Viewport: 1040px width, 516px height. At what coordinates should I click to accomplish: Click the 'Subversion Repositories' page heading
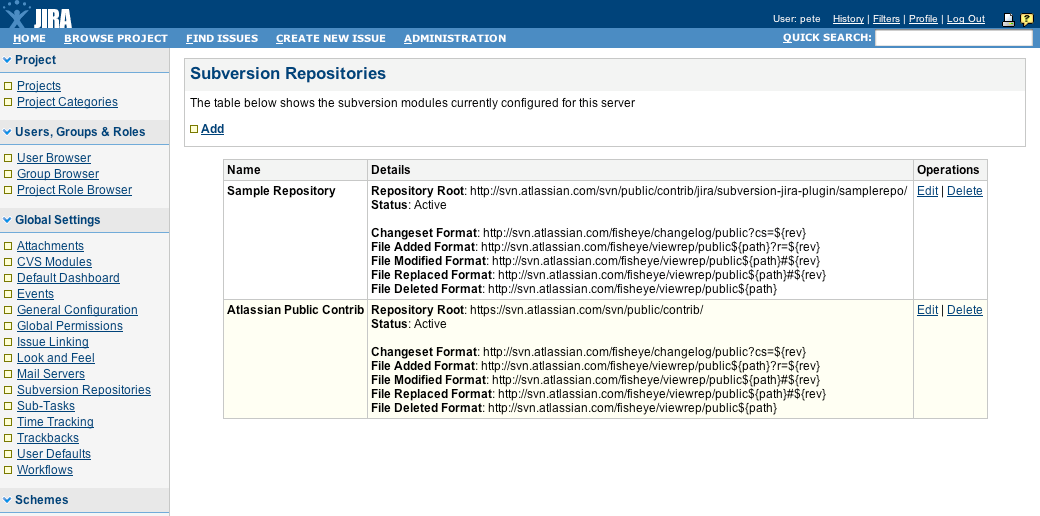point(288,74)
